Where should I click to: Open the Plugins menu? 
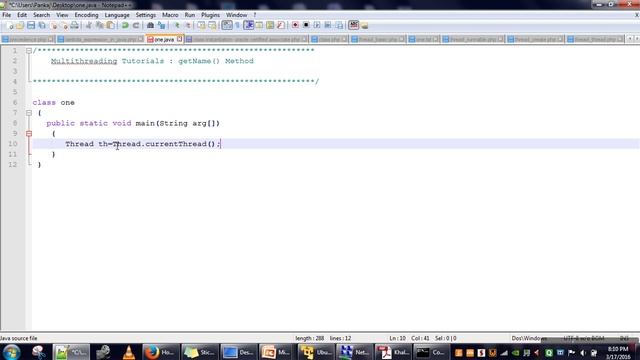(x=210, y=15)
